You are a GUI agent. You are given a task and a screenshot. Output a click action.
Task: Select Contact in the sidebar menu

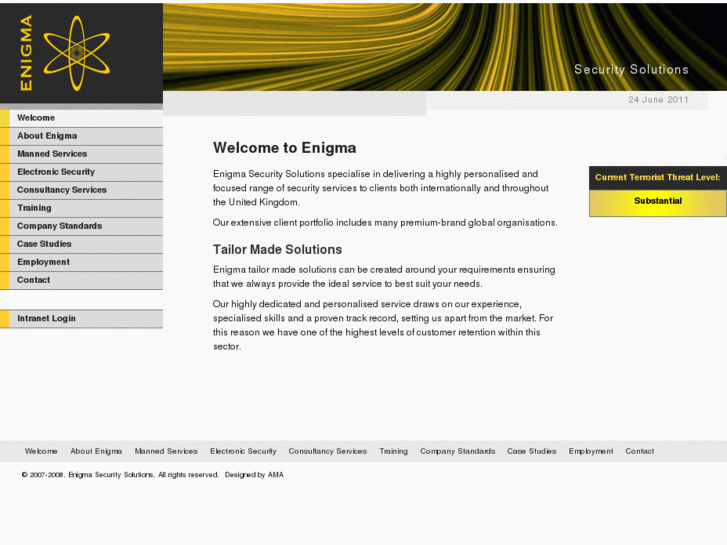(82, 280)
